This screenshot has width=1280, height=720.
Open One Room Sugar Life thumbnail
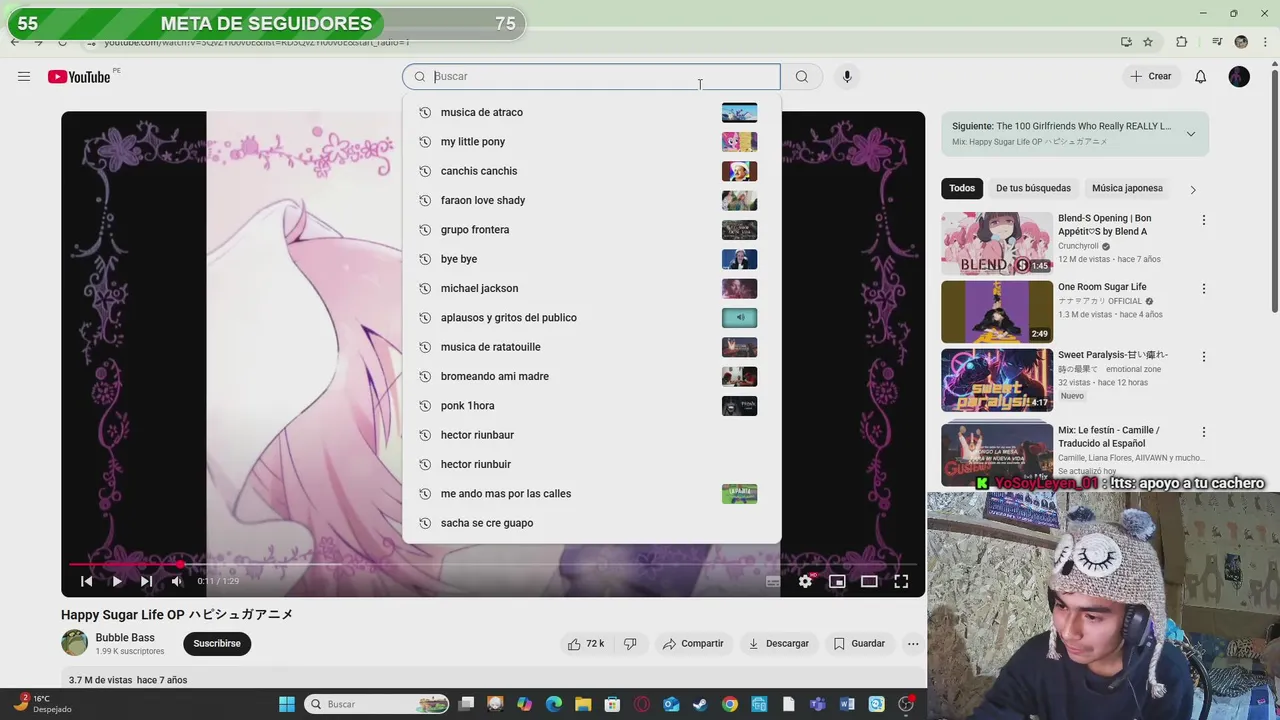click(997, 312)
